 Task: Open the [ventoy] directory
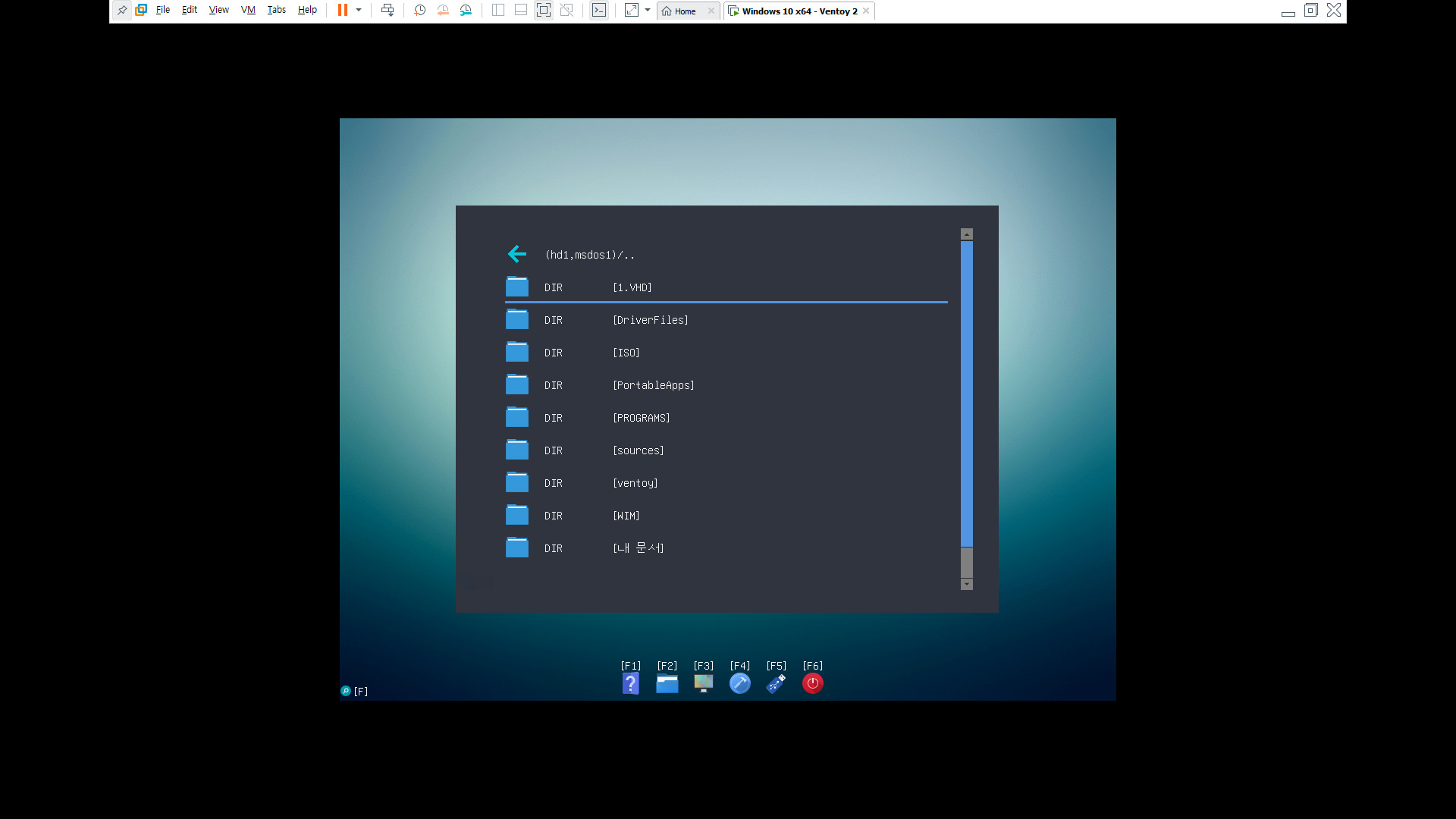[x=726, y=483]
